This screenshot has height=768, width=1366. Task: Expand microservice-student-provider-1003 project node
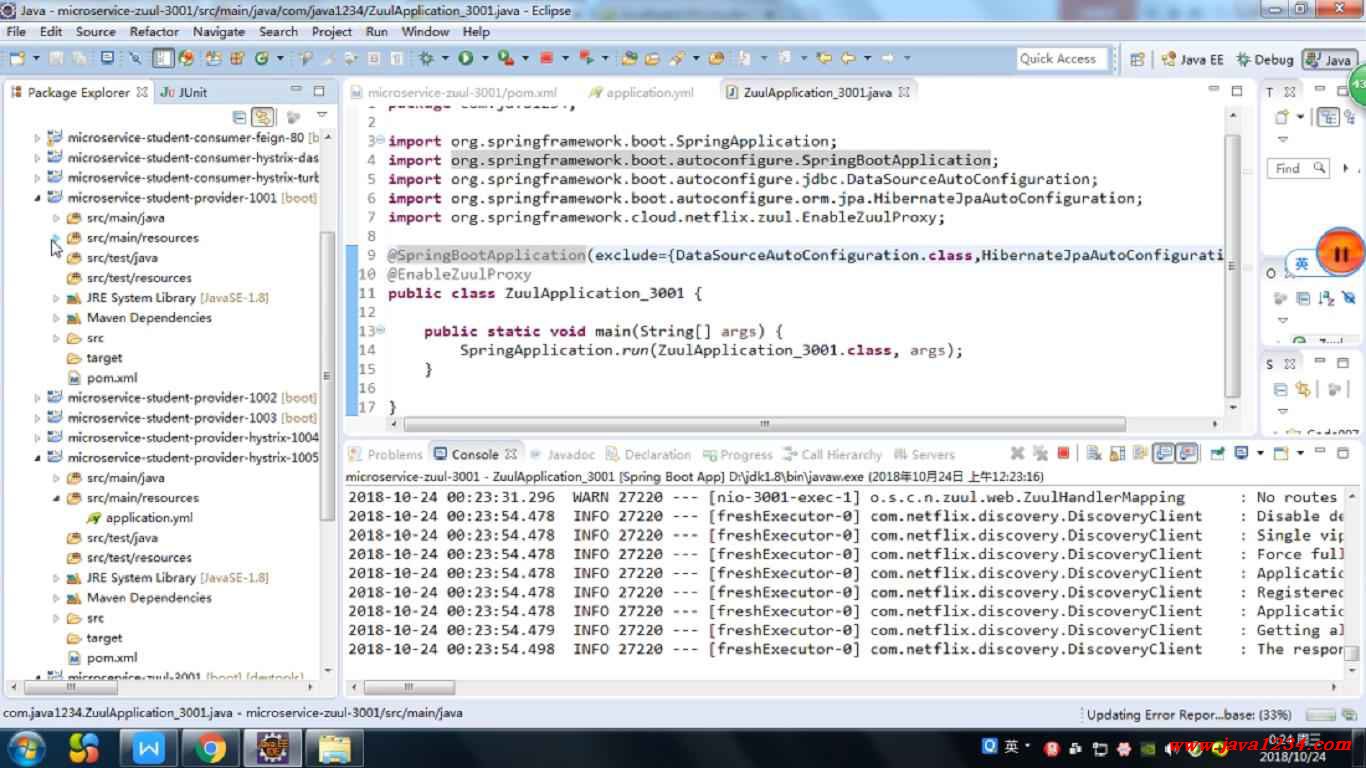(x=38, y=418)
